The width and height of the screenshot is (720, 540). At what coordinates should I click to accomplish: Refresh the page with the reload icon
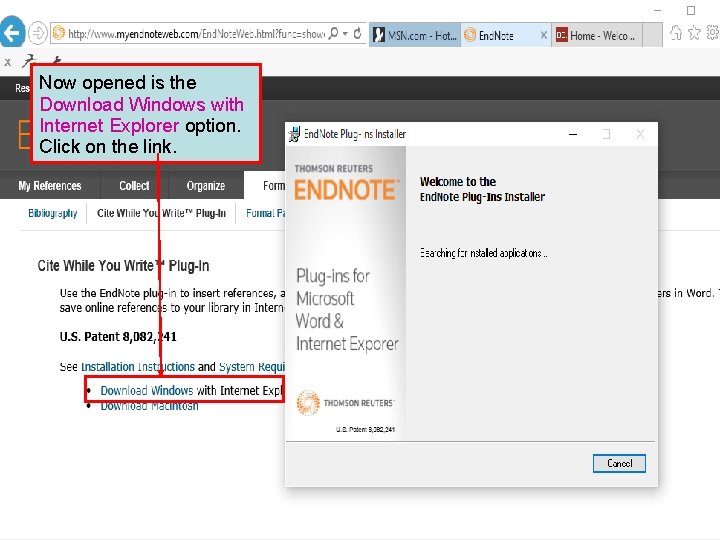358,34
